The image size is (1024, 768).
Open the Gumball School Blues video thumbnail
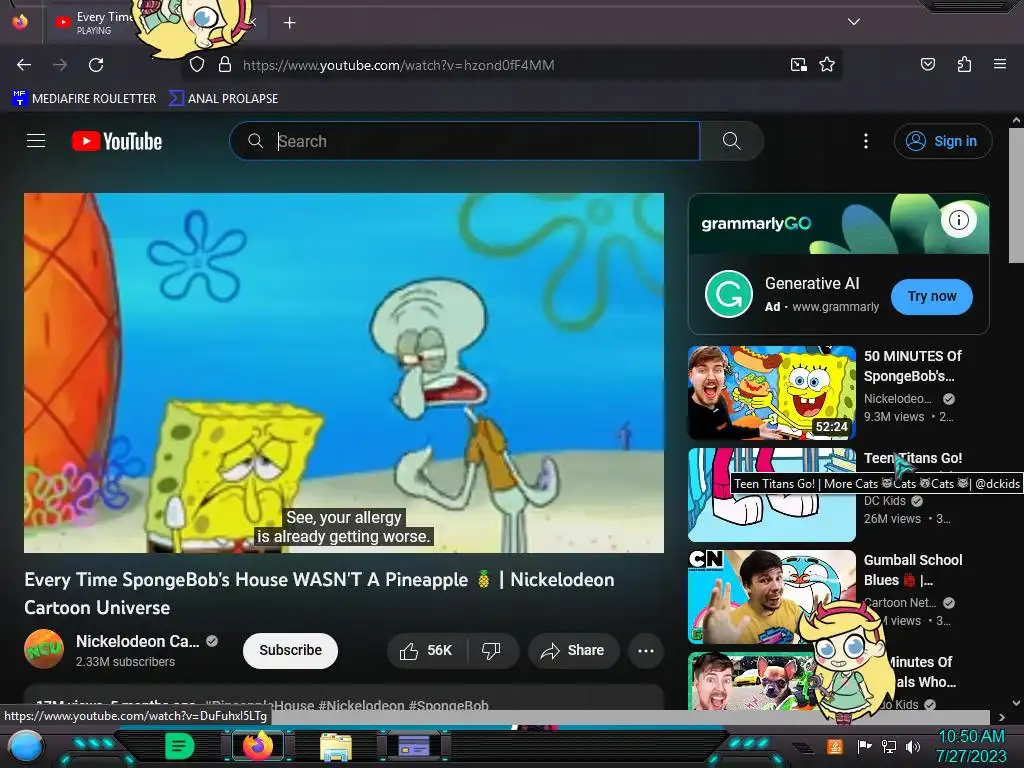tap(771, 596)
